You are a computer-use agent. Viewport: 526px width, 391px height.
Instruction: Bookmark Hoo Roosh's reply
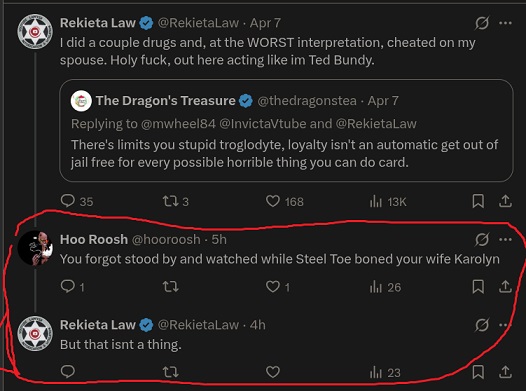(478, 287)
